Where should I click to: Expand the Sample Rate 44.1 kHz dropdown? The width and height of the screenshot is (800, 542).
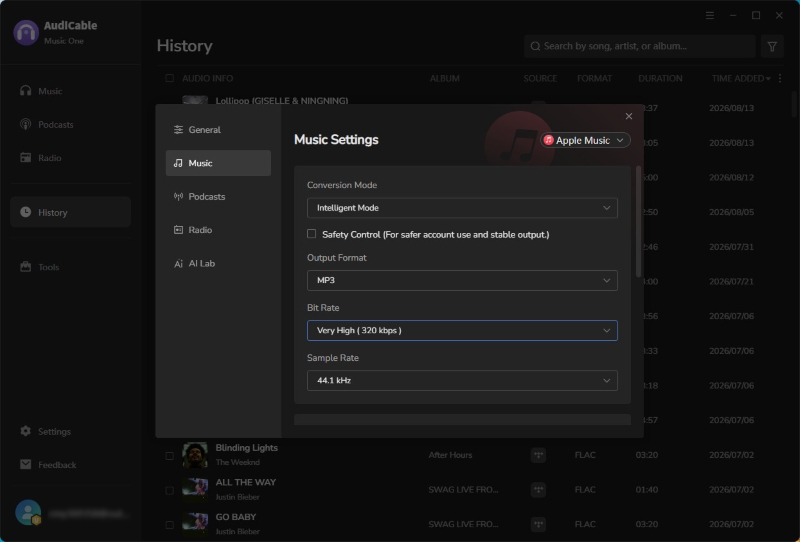tap(462, 380)
